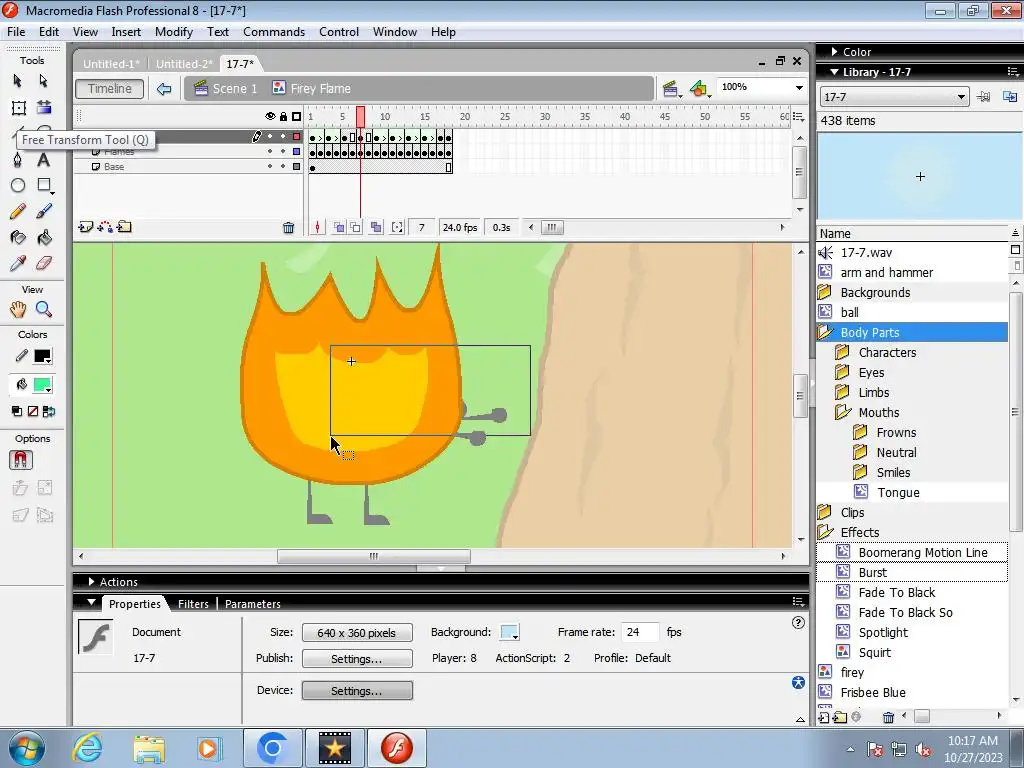The image size is (1024, 768).
Task: Open the Commands menu
Action: coord(274,32)
